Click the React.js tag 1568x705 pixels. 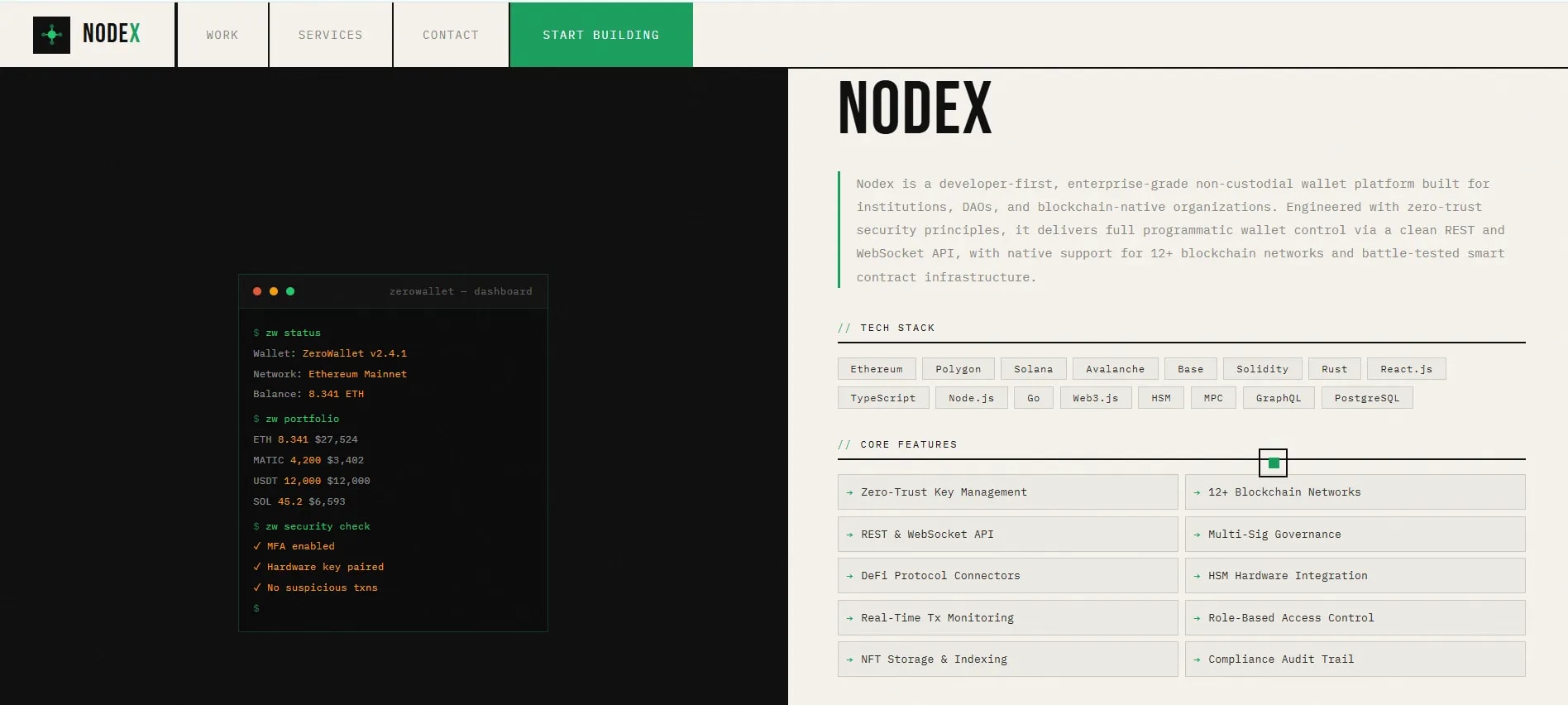[1407, 369]
